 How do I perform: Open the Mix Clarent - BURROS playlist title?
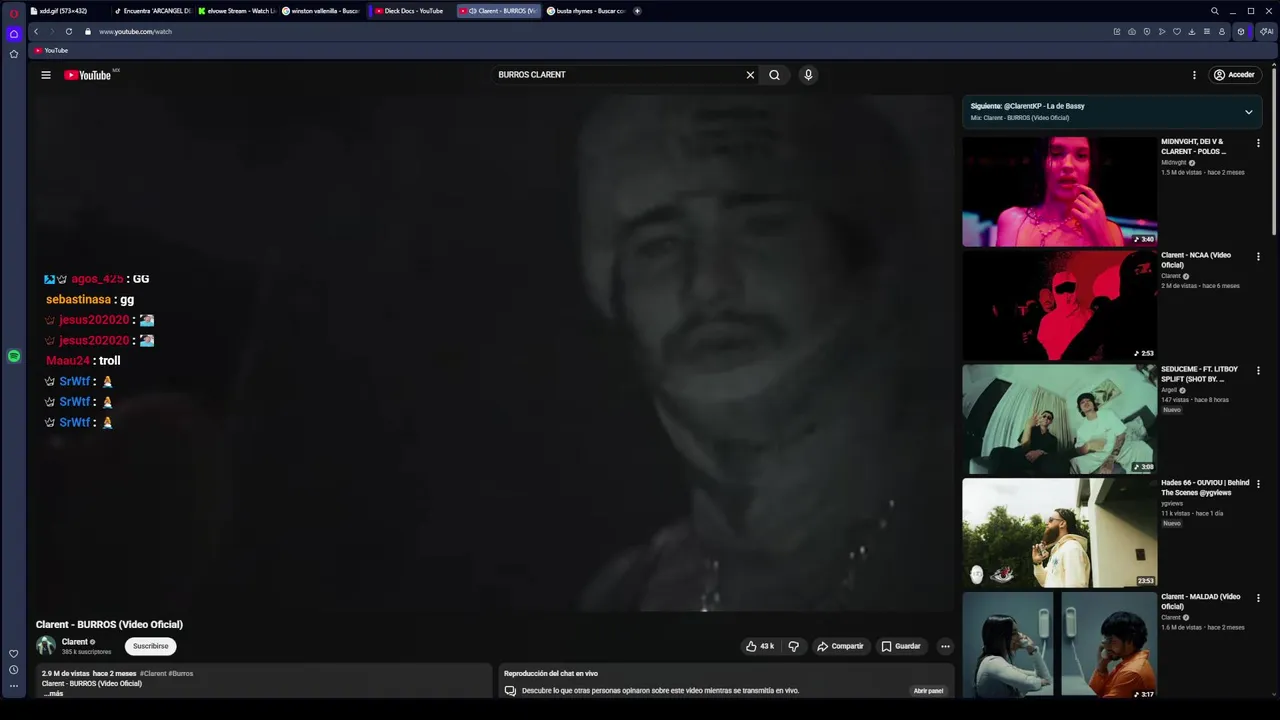tap(1020, 118)
